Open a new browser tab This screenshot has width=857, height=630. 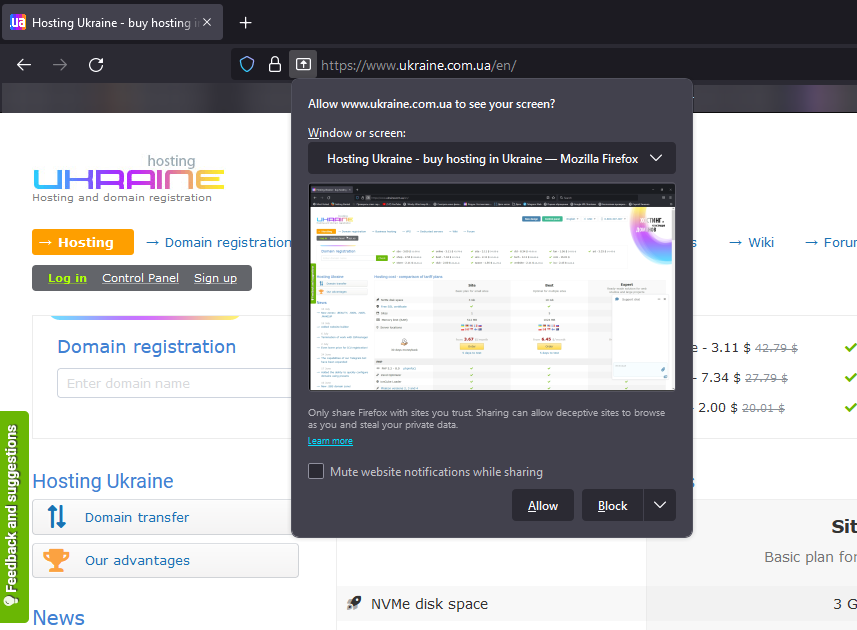(x=246, y=22)
